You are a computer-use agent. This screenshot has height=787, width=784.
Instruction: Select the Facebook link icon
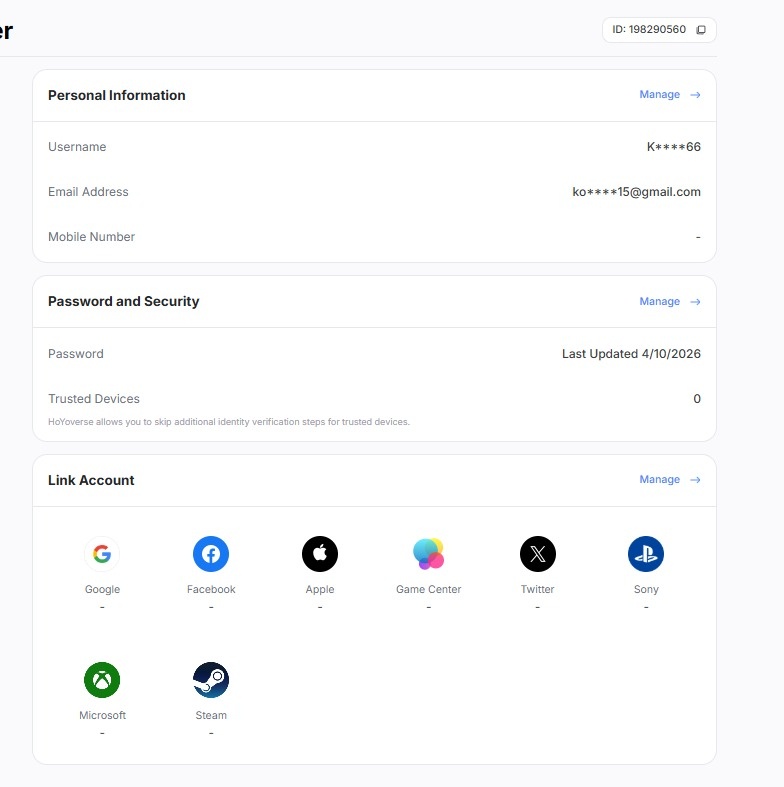click(211, 554)
